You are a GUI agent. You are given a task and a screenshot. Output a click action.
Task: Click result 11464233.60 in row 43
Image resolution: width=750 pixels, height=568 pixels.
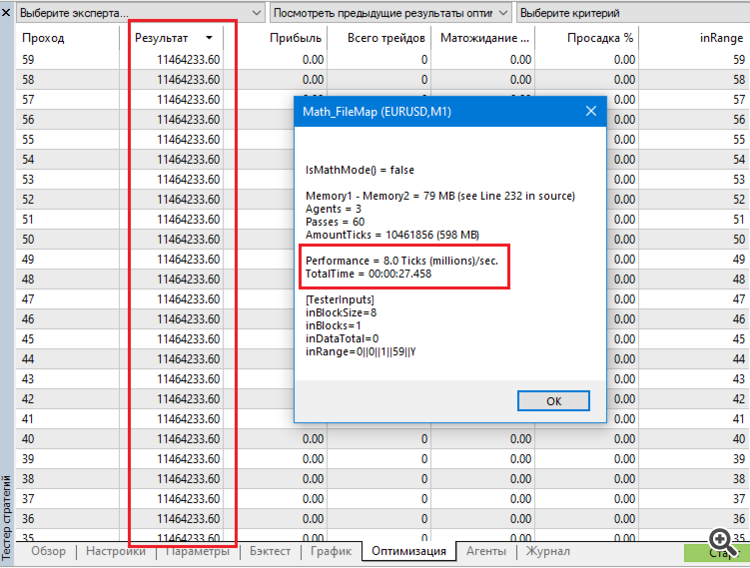tap(188, 379)
